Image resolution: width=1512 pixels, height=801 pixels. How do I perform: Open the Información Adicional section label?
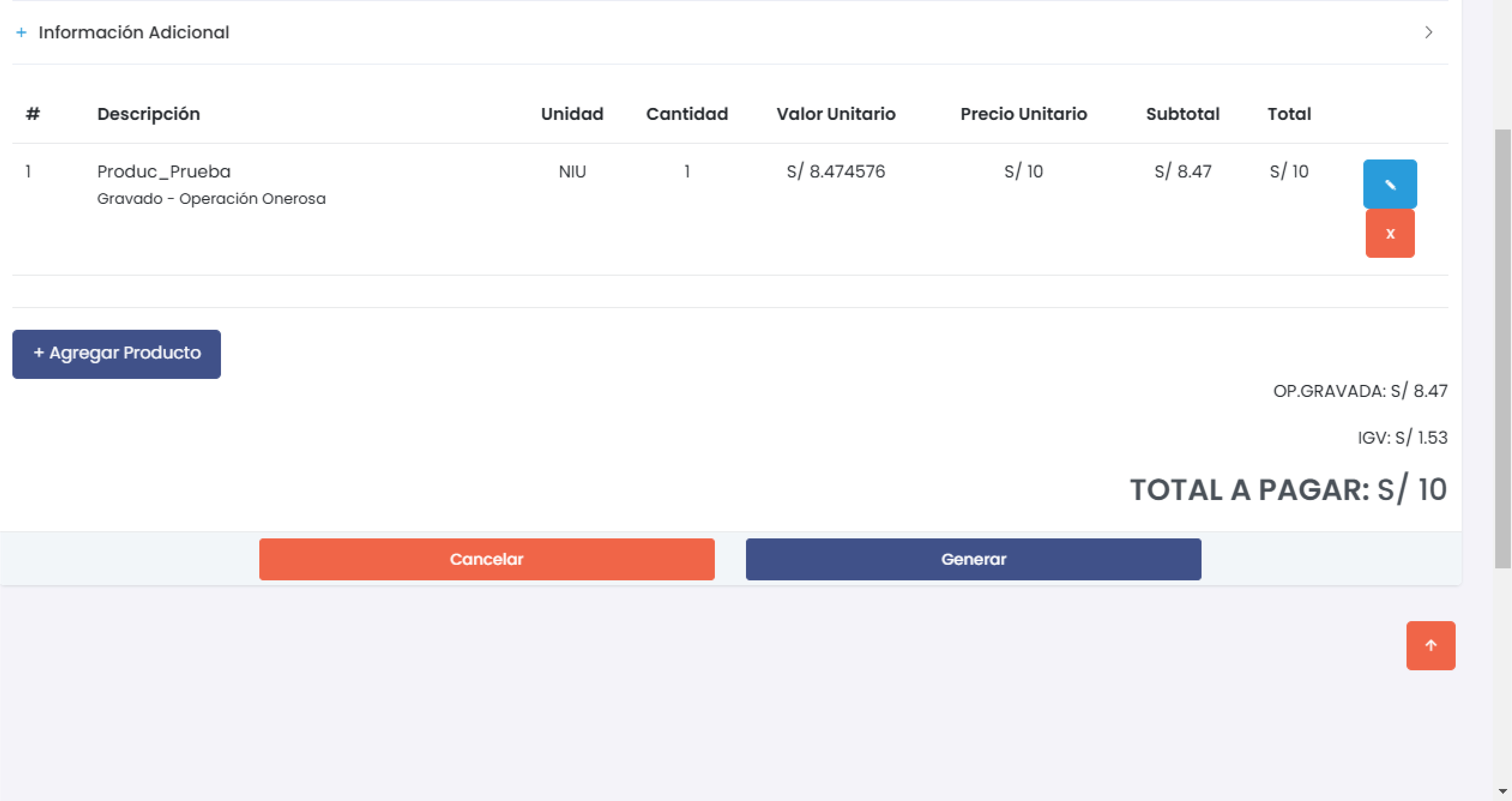tap(134, 32)
